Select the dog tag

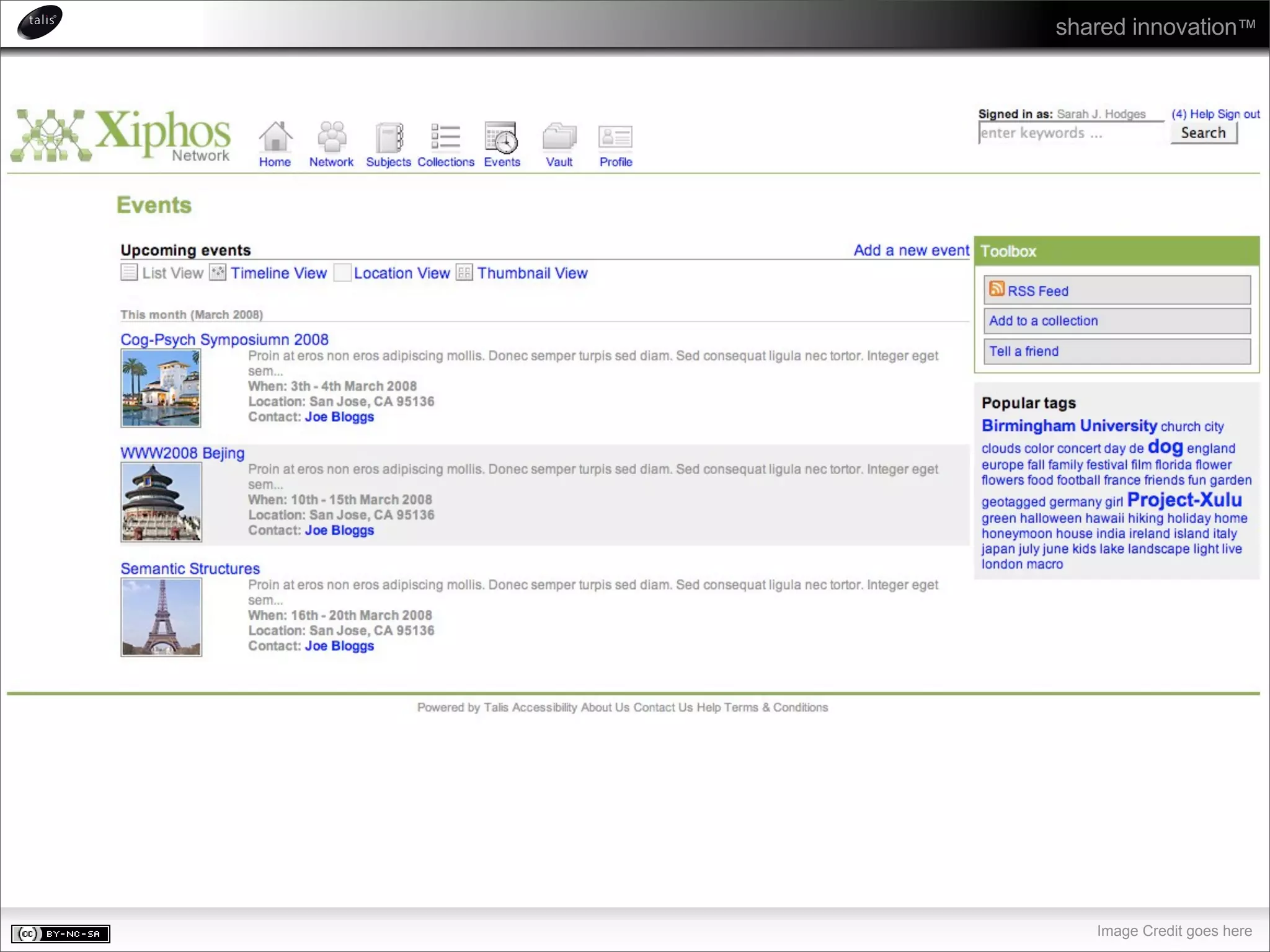[1165, 447]
